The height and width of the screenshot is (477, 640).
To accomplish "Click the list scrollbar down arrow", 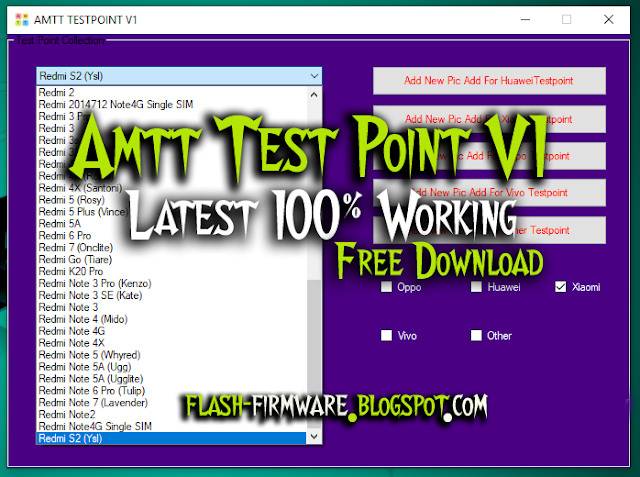I will (x=314, y=437).
